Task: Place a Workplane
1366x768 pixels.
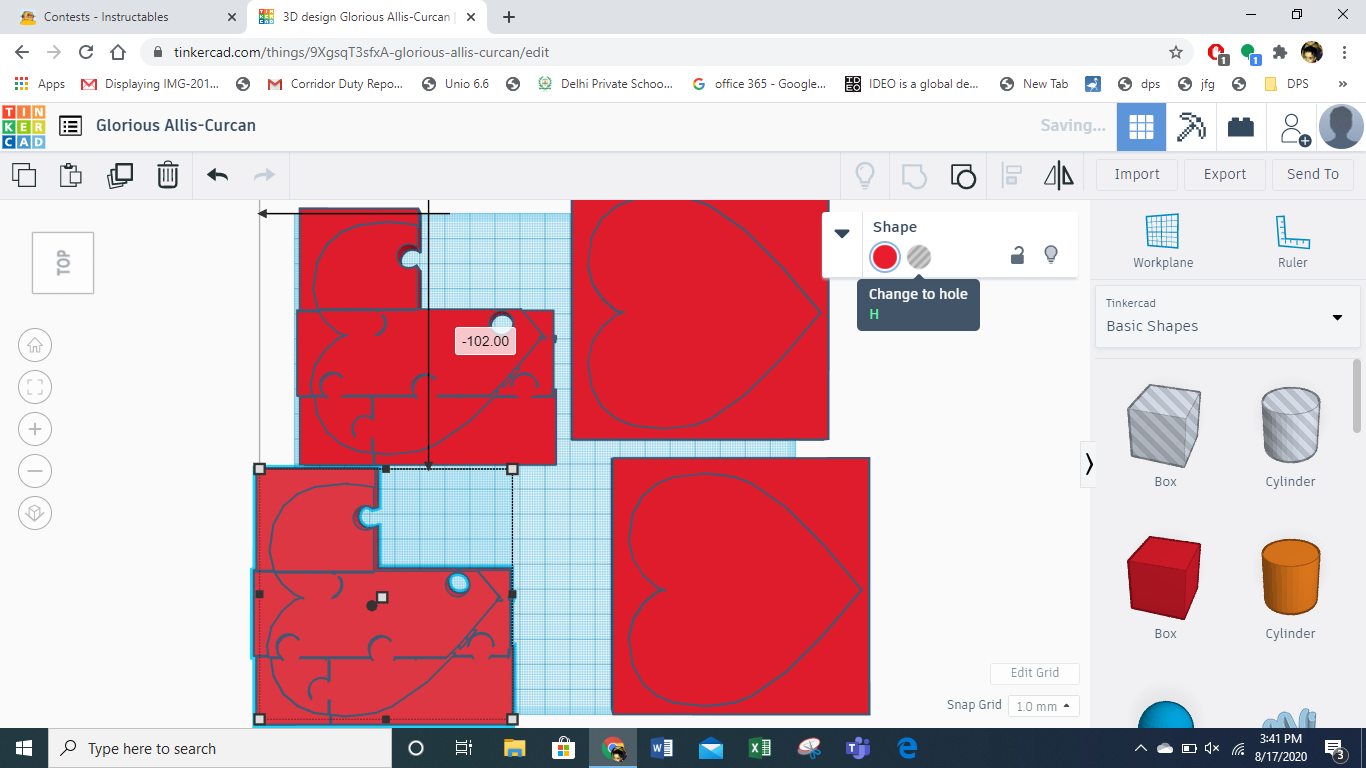Action: pyautogui.click(x=1163, y=241)
